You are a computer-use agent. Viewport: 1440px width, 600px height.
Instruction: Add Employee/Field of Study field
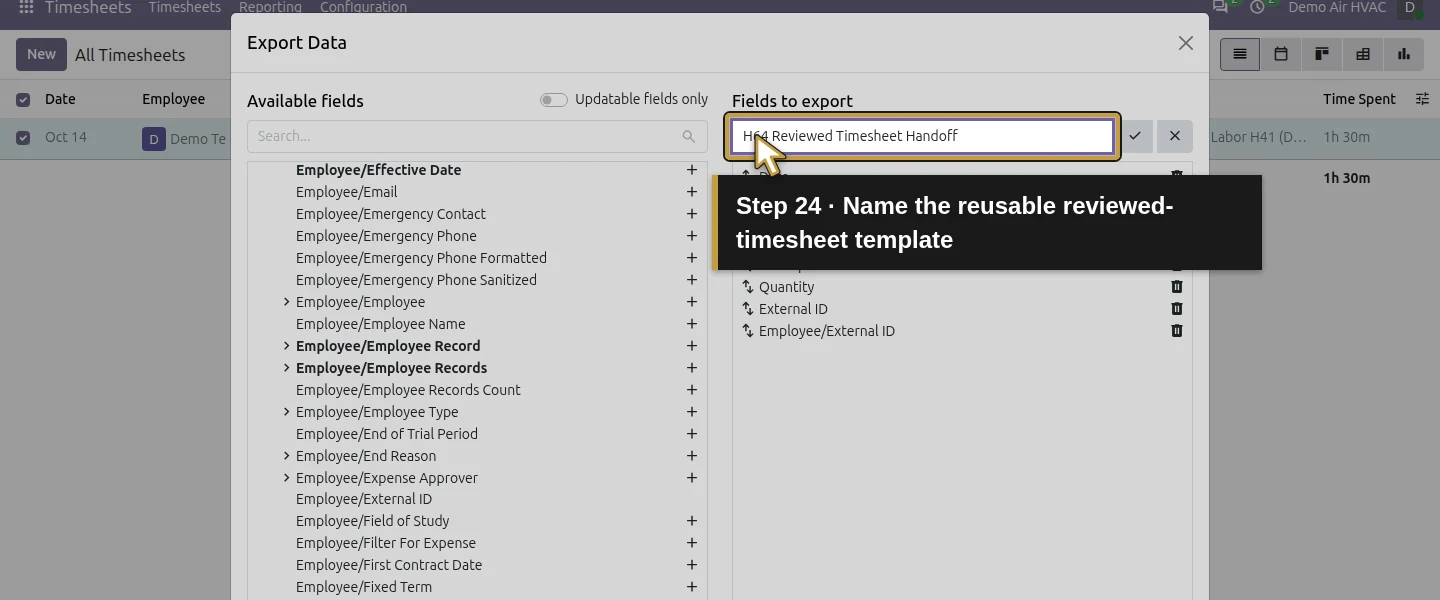(691, 521)
